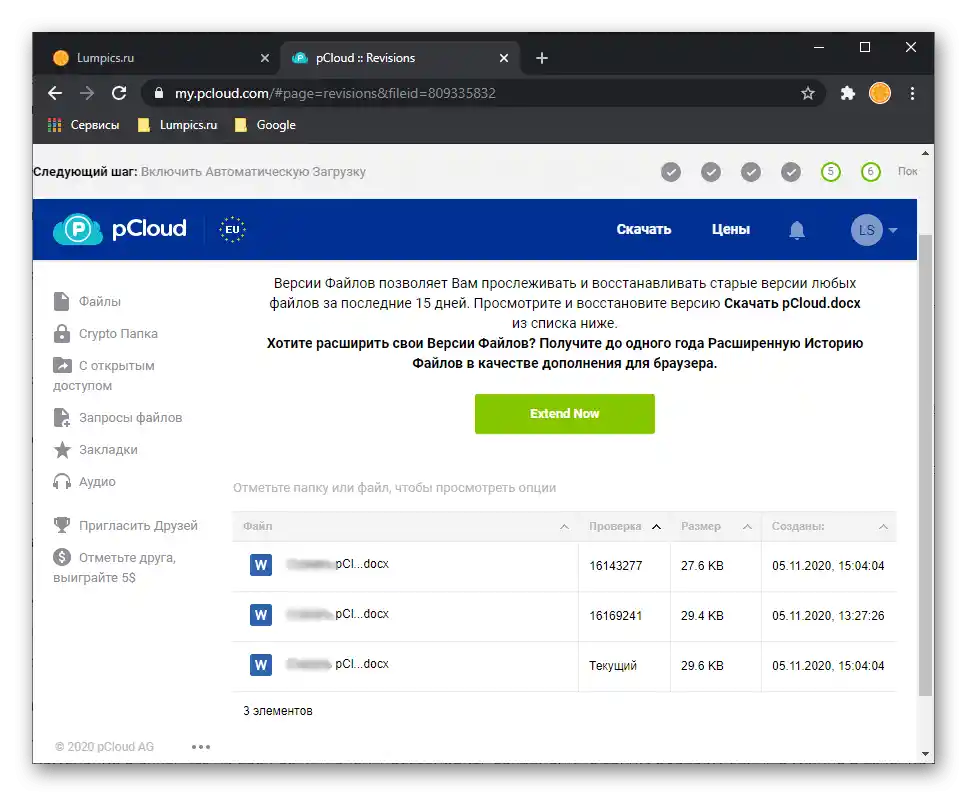Open the footer three-dots menu
The width and height of the screenshot is (967, 796).
tap(201, 747)
